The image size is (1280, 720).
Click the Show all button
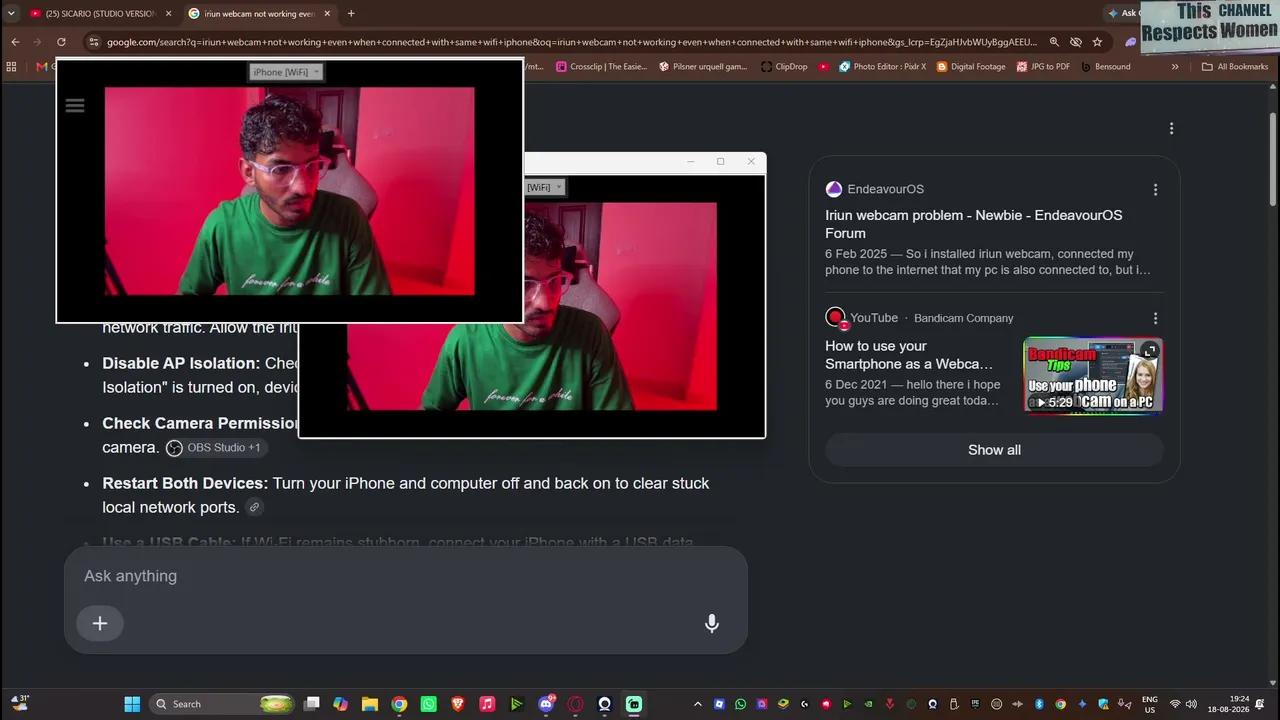tap(994, 450)
